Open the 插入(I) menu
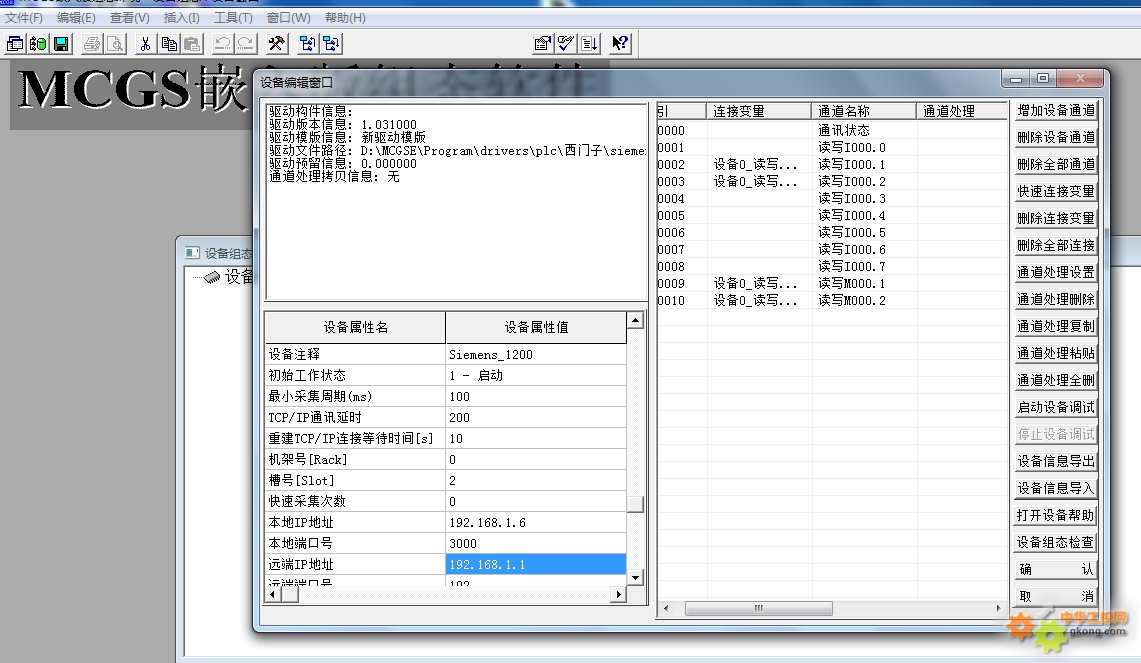Screen dimensions: 1141x663 [181, 17]
